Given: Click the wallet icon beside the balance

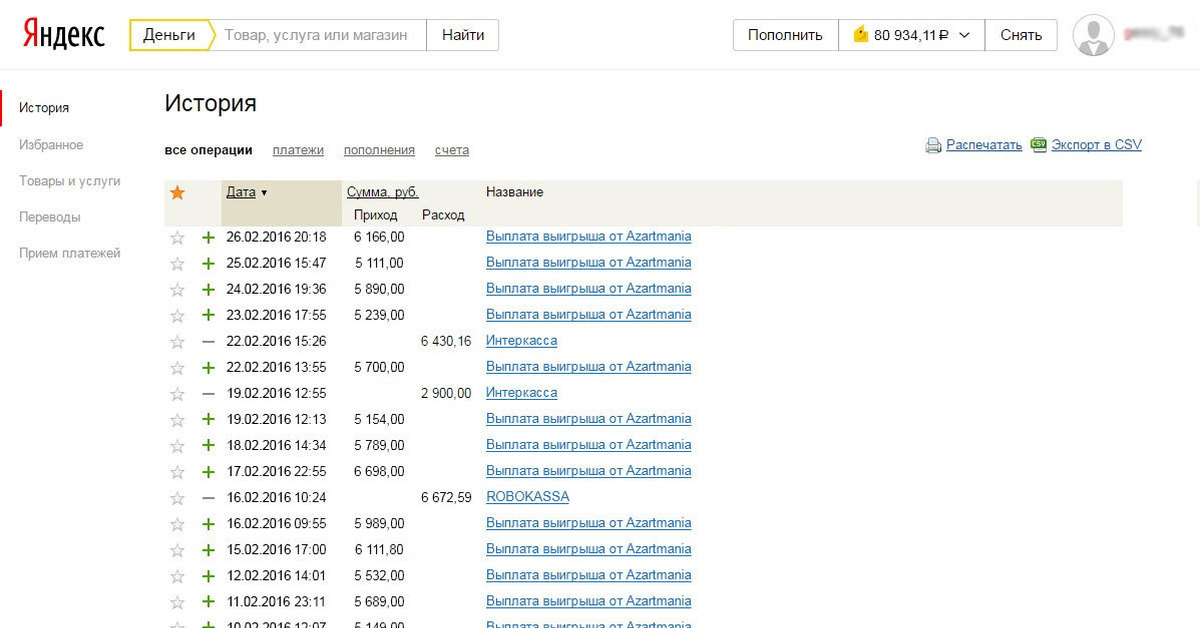Looking at the screenshot, I should (x=860, y=35).
